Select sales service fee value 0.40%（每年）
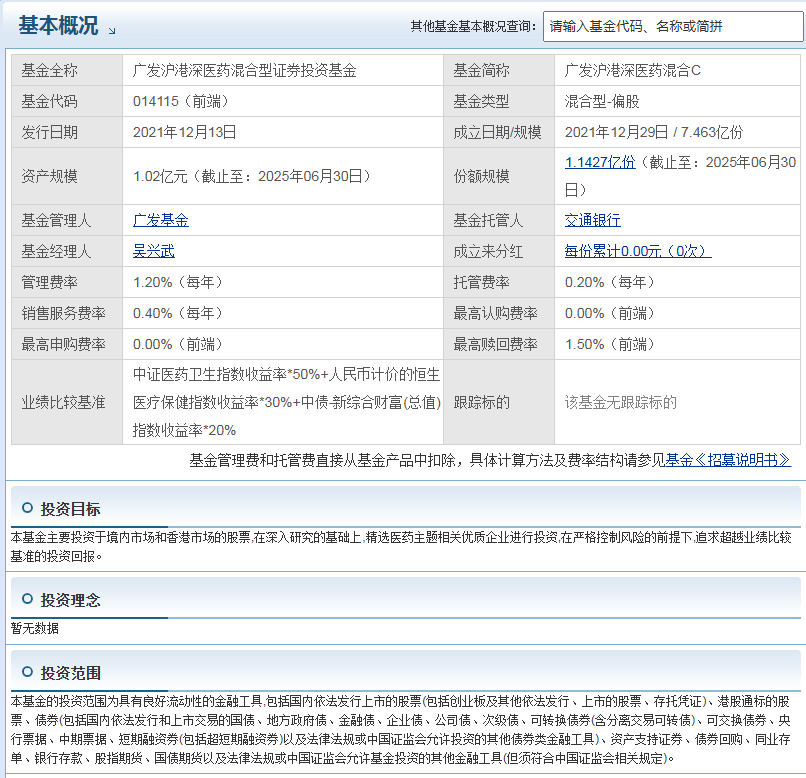Screen dimensions: 806x778 click(x=177, y=313)
